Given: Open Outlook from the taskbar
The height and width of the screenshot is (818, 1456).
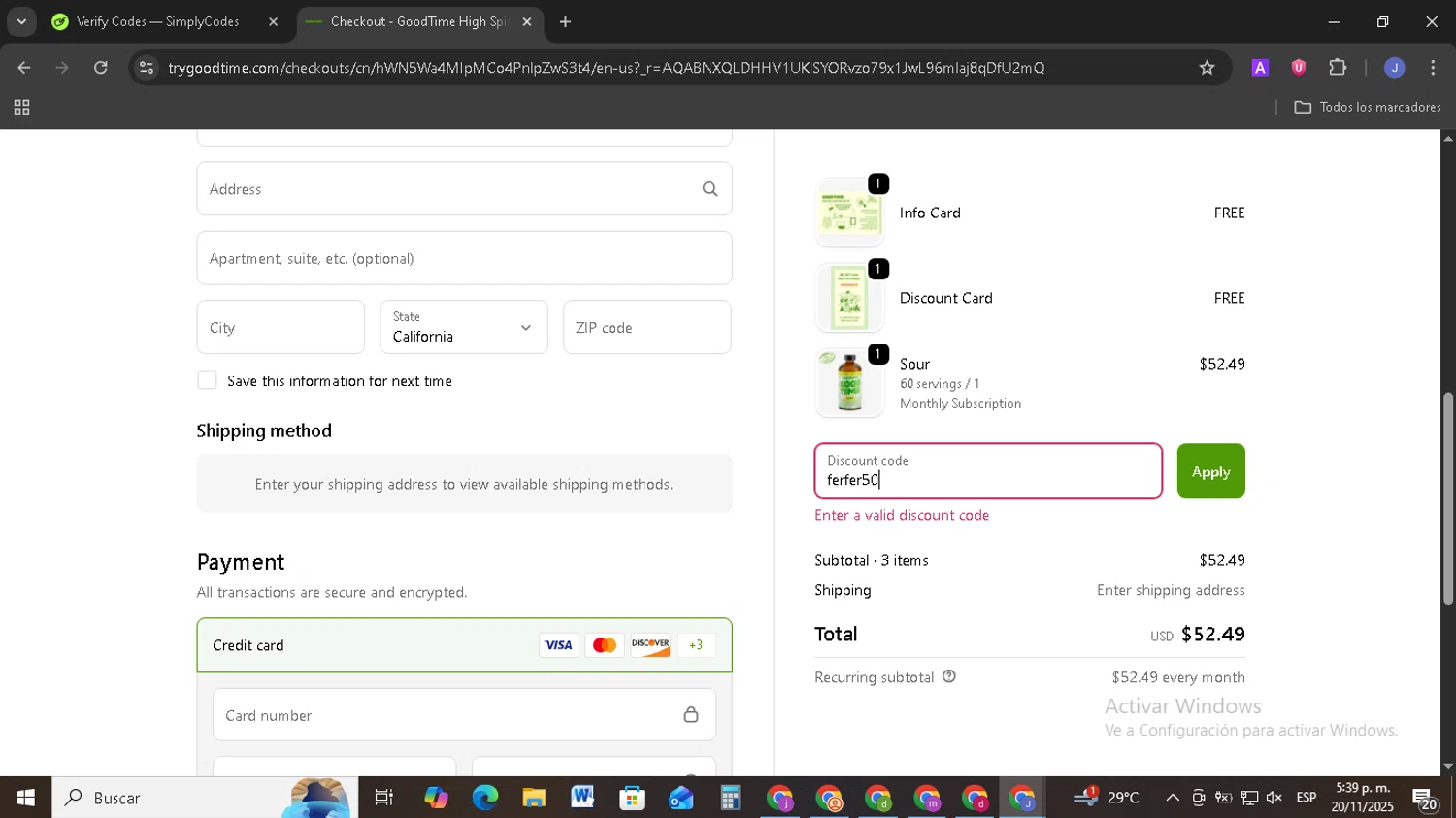Looking at the screenshot, I should pos(681,798).
